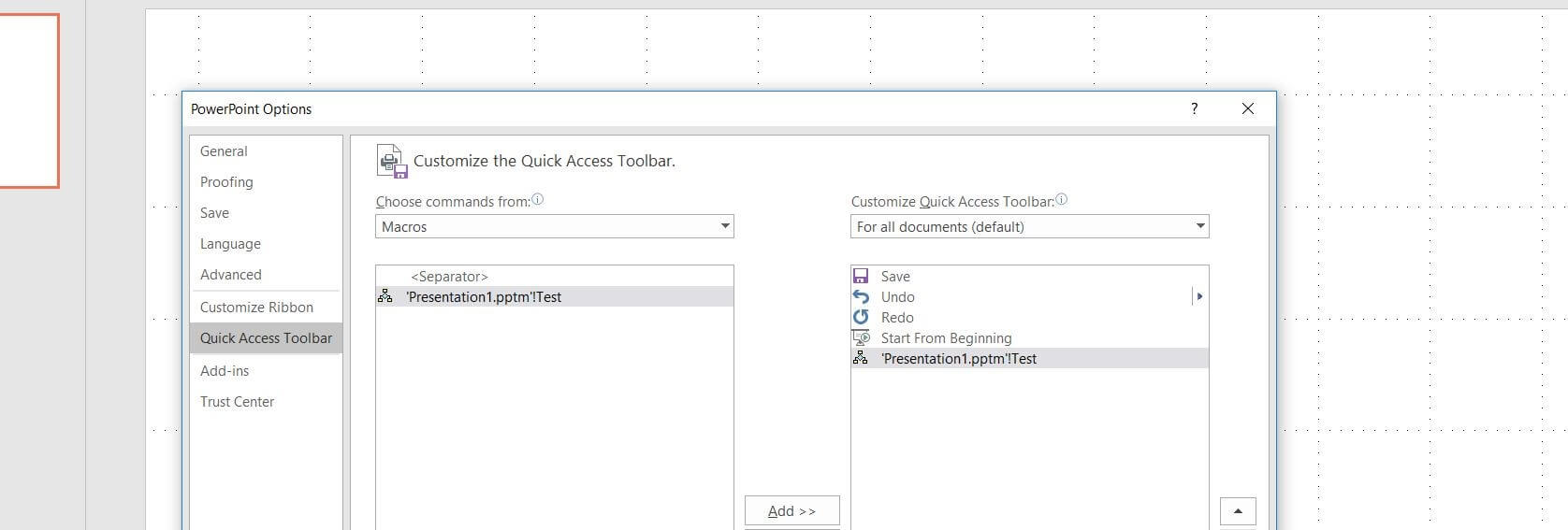Select the Redo icon in list
Viewport: 1568px width, 530px height.
[x=861, y=317]
